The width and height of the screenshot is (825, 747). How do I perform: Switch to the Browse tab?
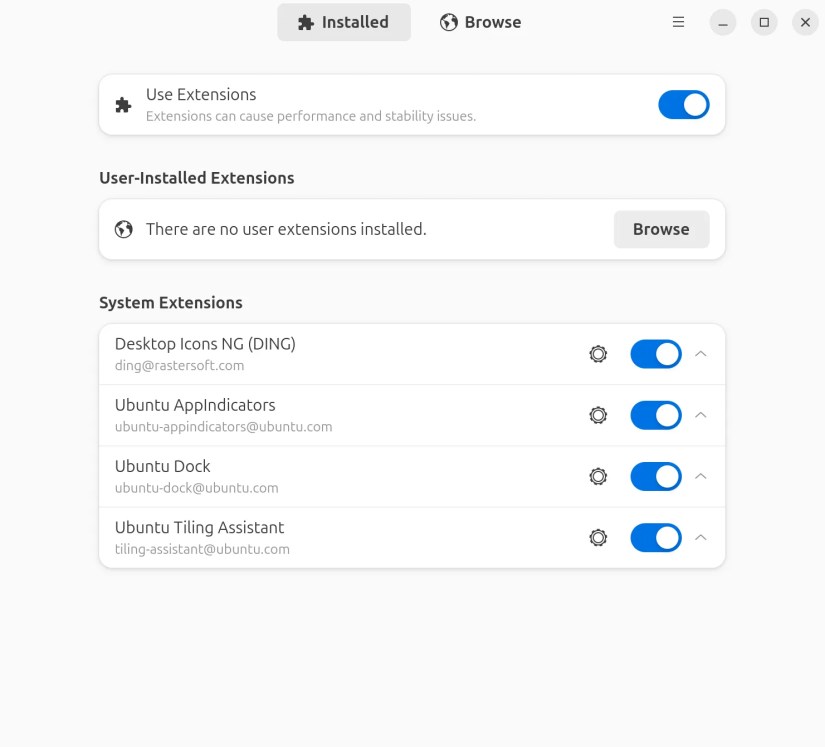(481, 22)
